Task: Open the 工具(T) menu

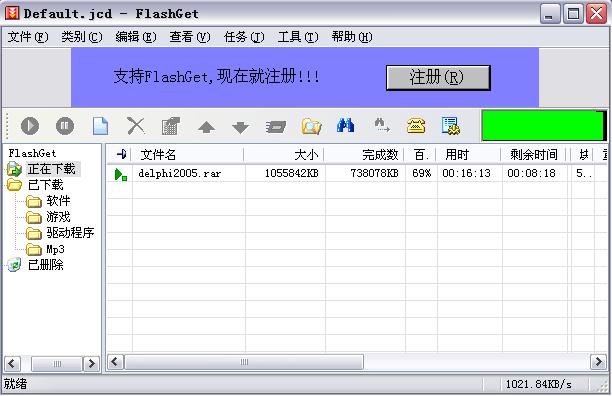Action: (x=298, y=37)
